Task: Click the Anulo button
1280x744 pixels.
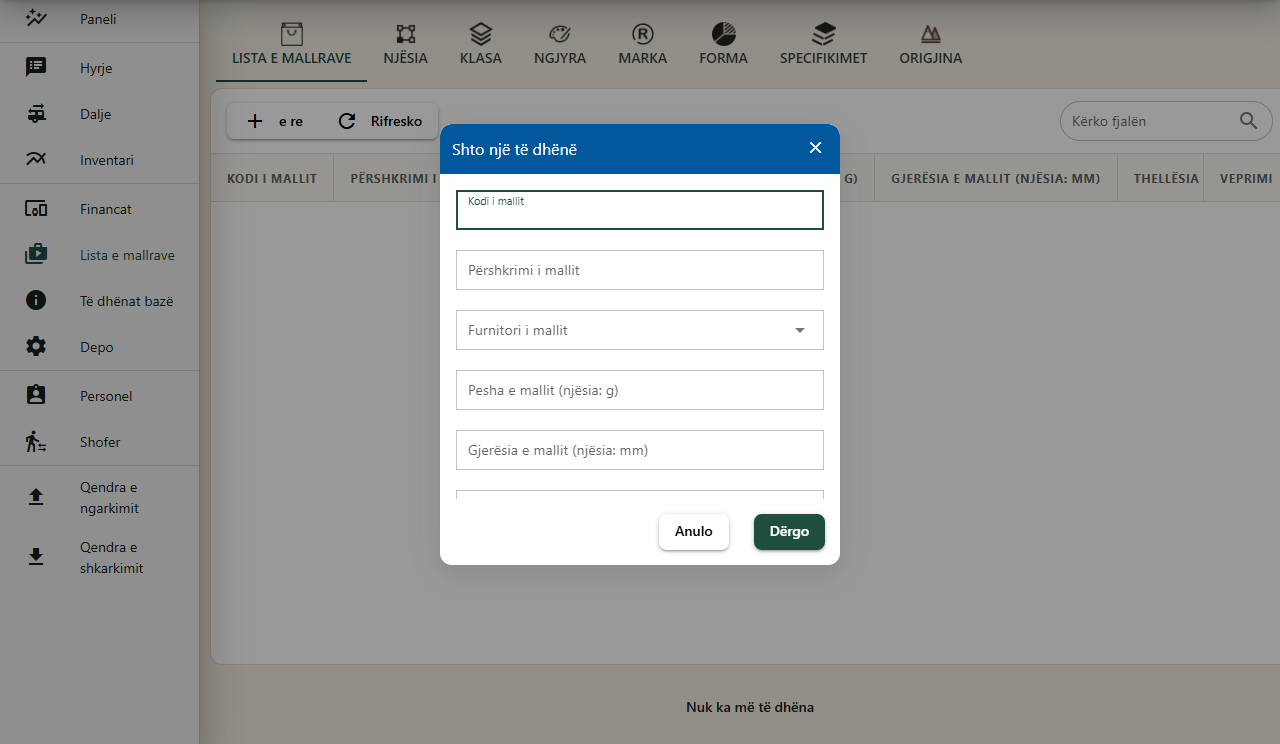Action: tap(694, 532)
